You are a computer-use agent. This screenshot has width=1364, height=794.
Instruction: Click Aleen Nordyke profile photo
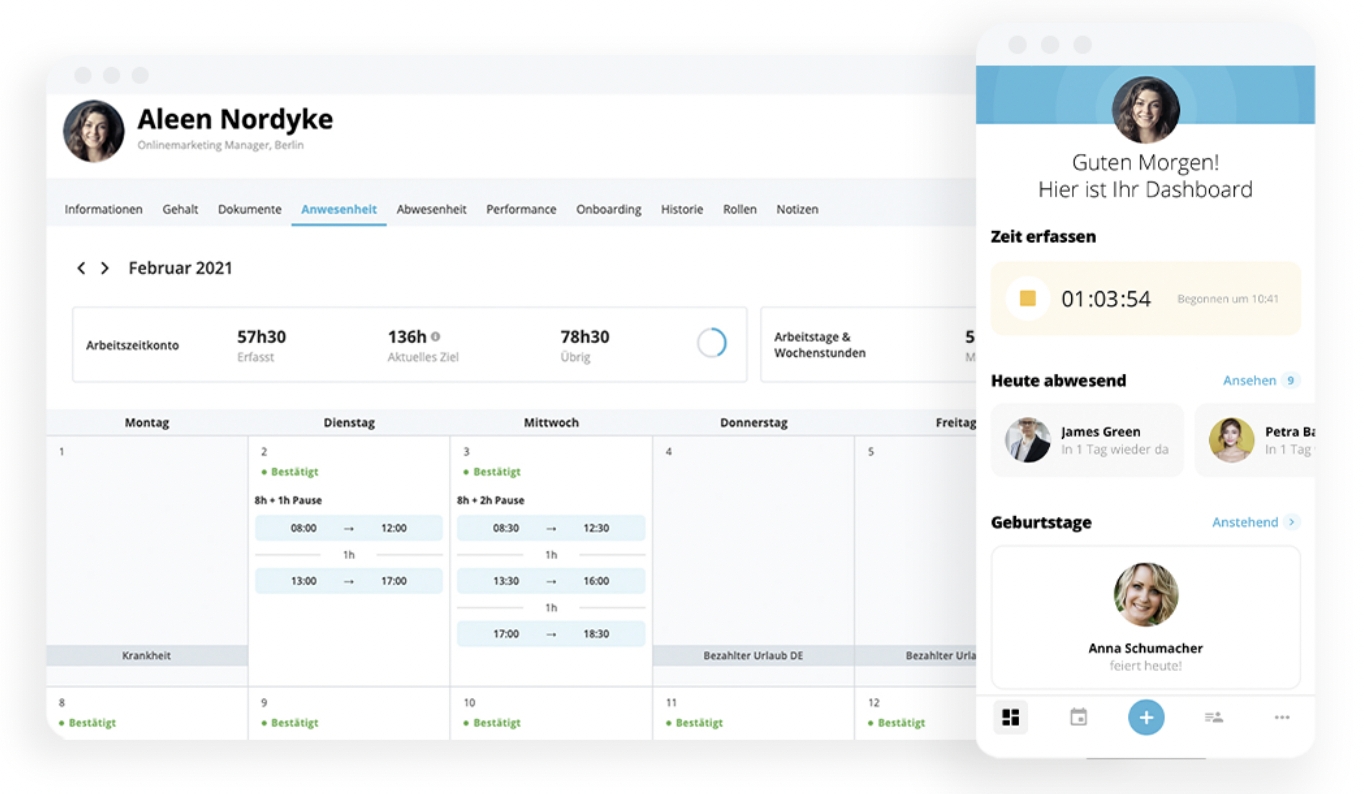94,131
